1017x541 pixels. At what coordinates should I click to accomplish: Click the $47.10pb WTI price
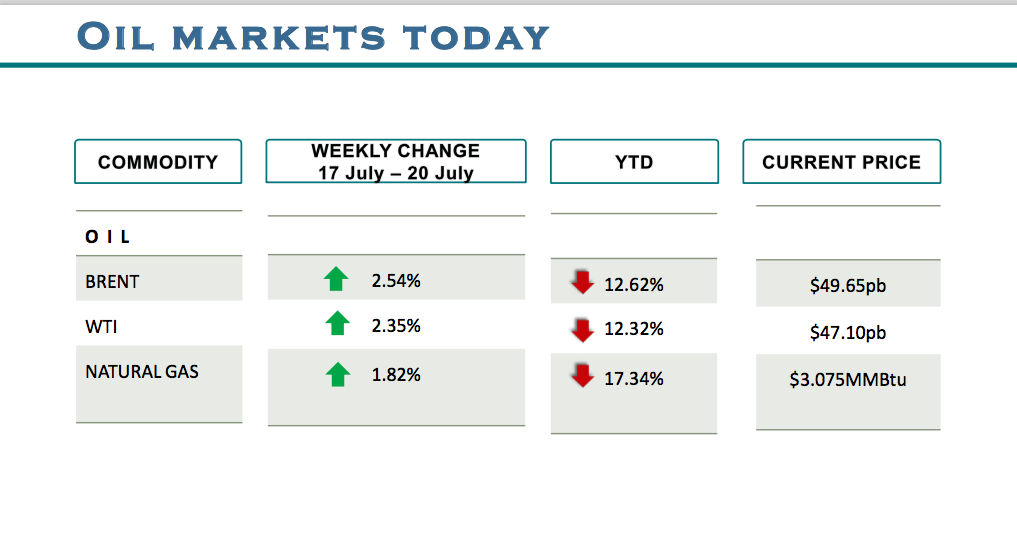[848, 332]
